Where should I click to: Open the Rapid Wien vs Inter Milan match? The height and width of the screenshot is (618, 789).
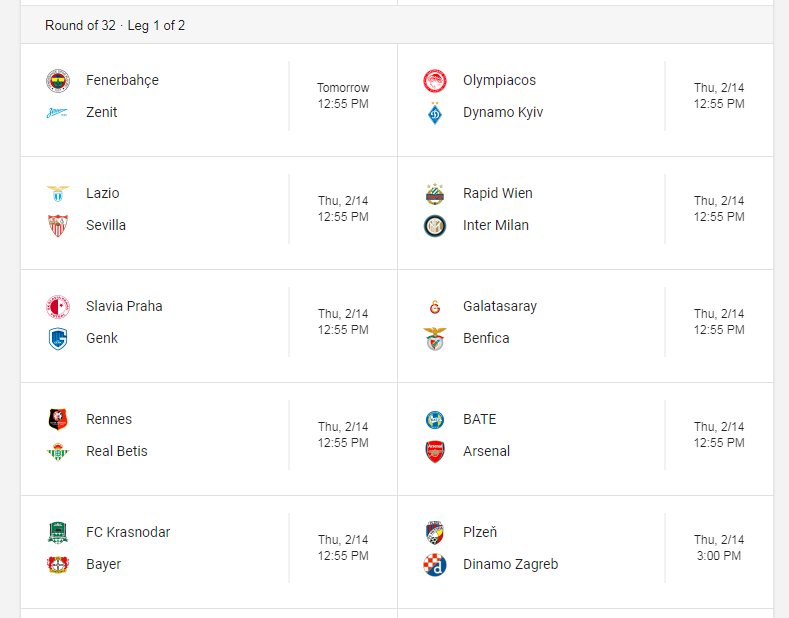pyautogui.click(x=585, y=213)
